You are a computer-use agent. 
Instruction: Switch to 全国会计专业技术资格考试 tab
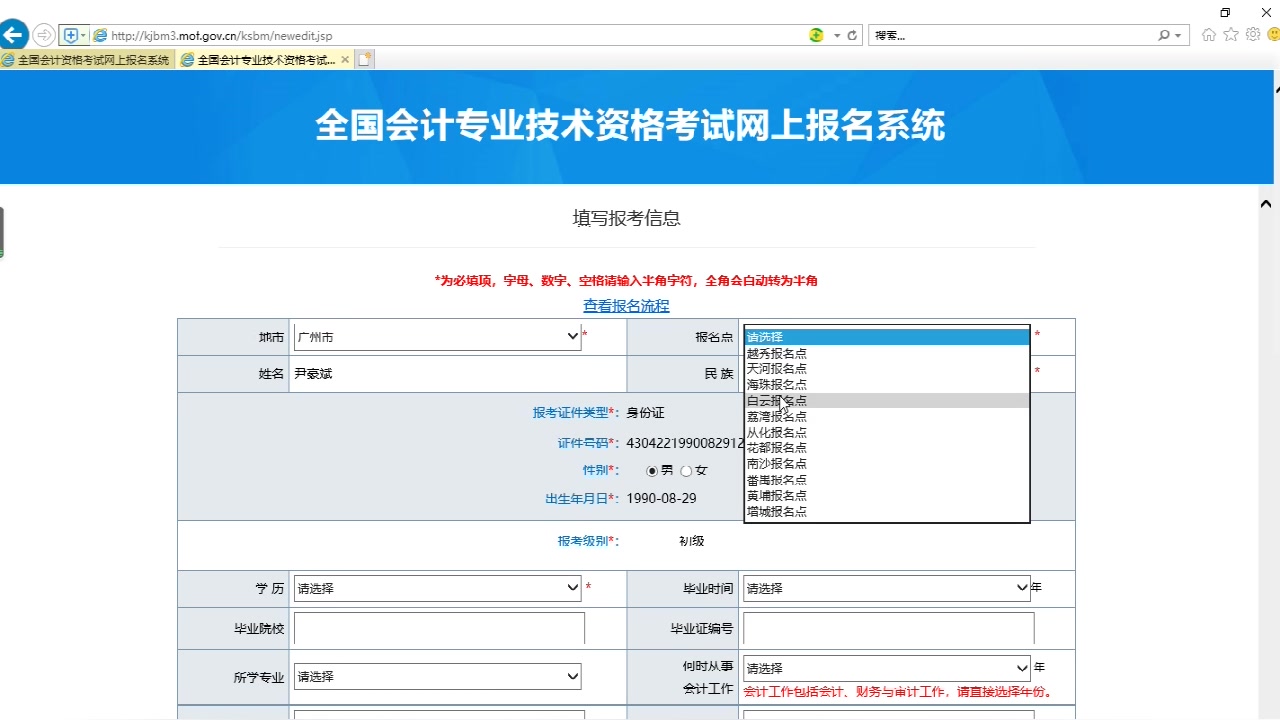265,60
